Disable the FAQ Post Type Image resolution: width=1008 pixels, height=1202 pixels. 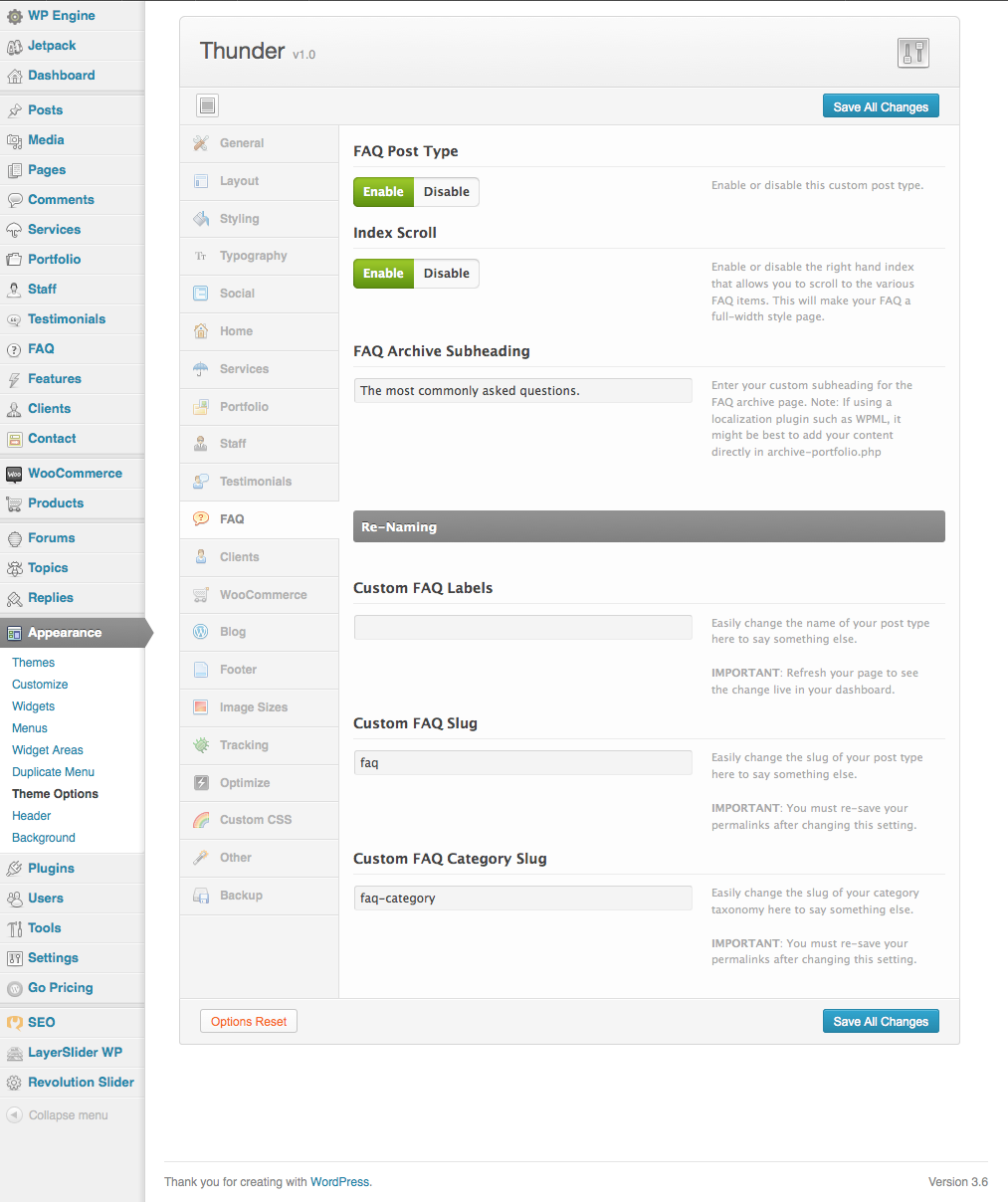tap(446, 192)
